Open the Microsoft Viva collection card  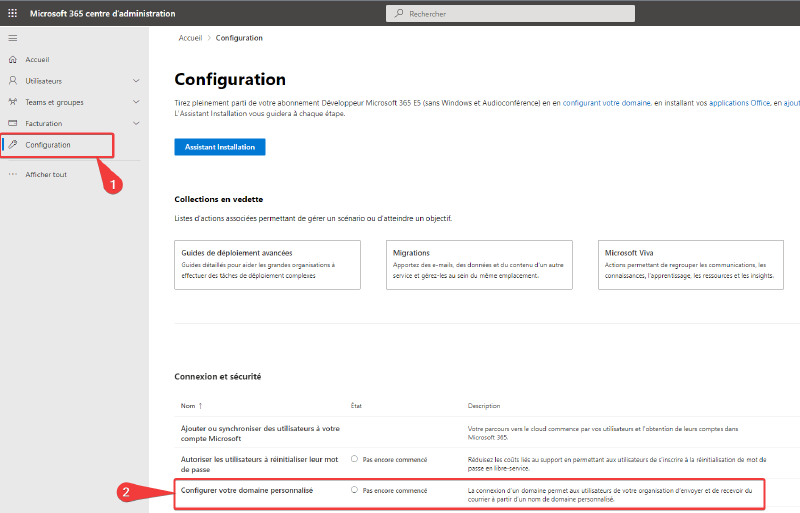pos(691,265)
